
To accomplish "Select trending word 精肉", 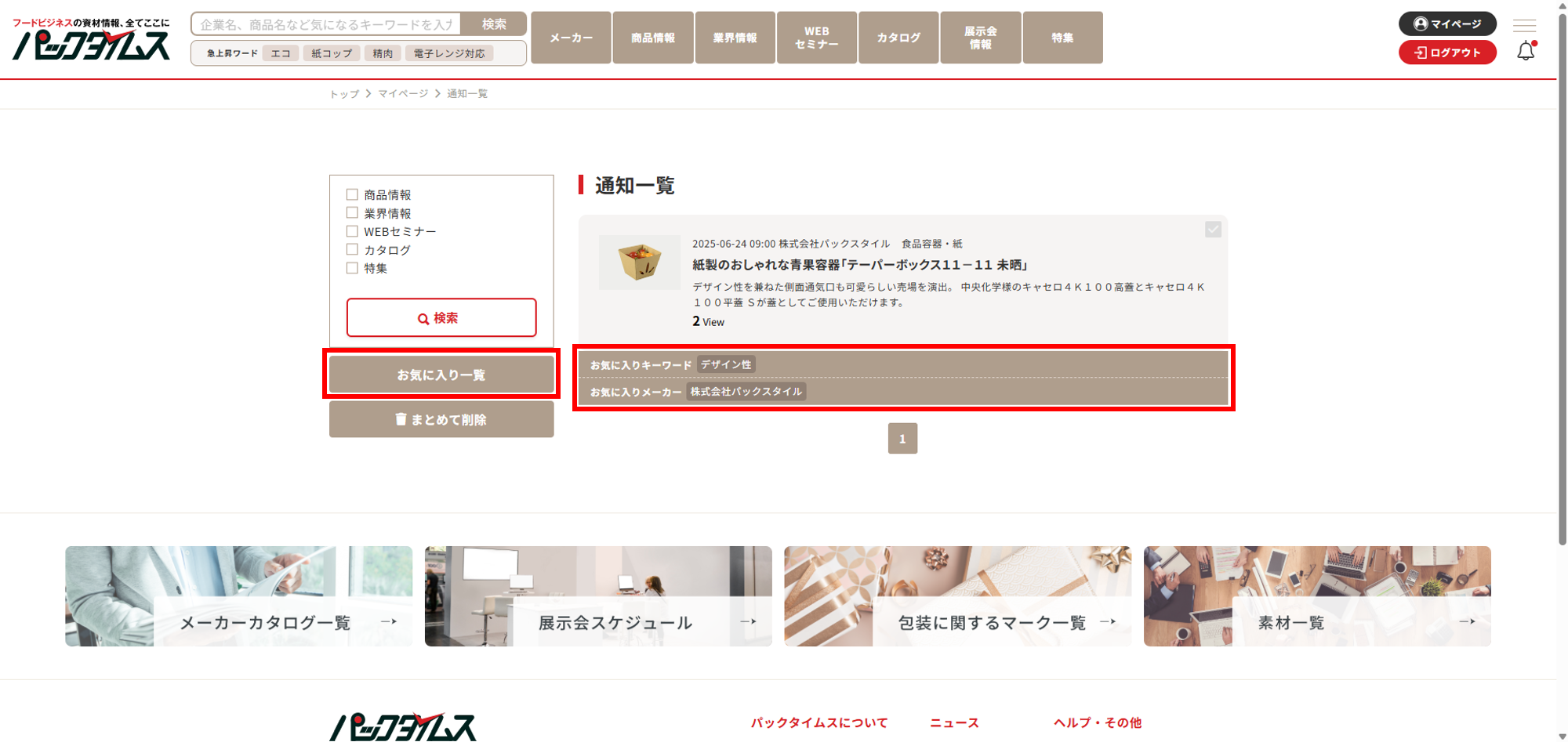I will 383,53.
